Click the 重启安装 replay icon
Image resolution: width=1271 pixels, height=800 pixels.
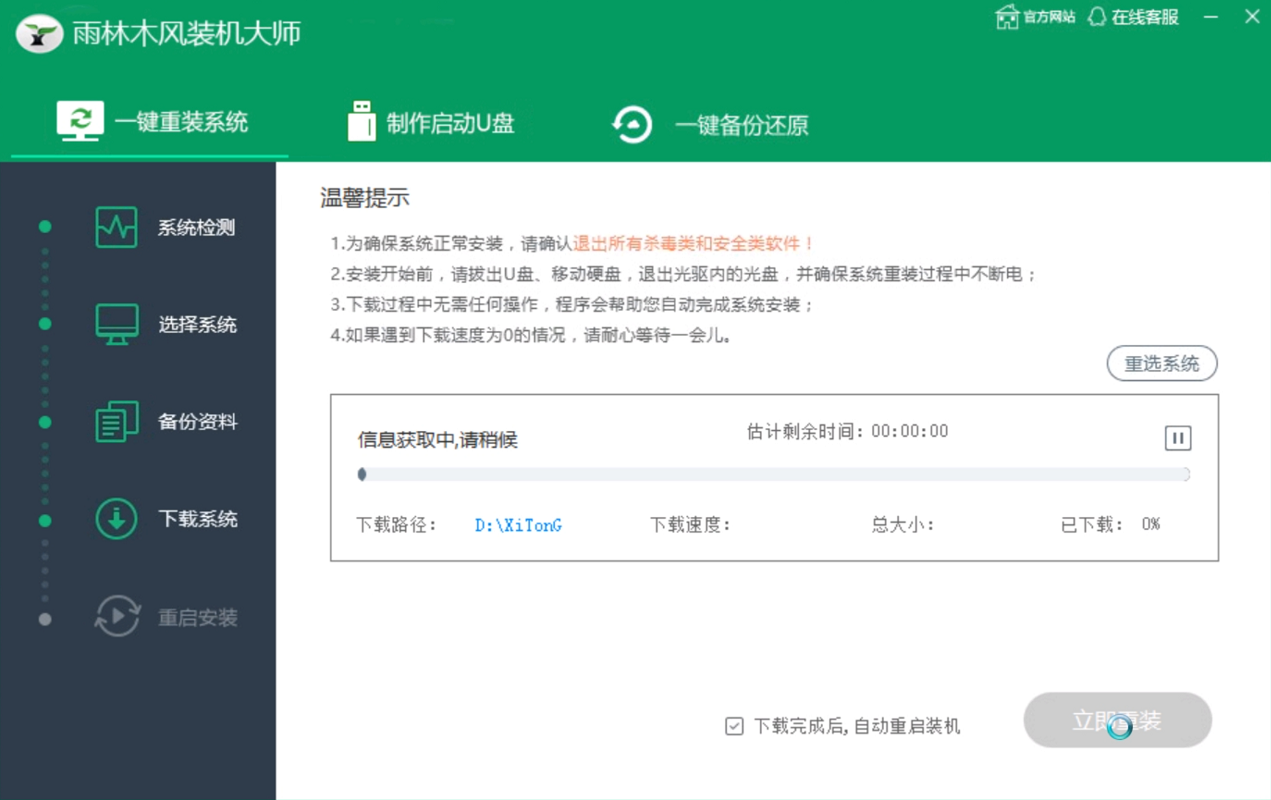tap(117, 616)
